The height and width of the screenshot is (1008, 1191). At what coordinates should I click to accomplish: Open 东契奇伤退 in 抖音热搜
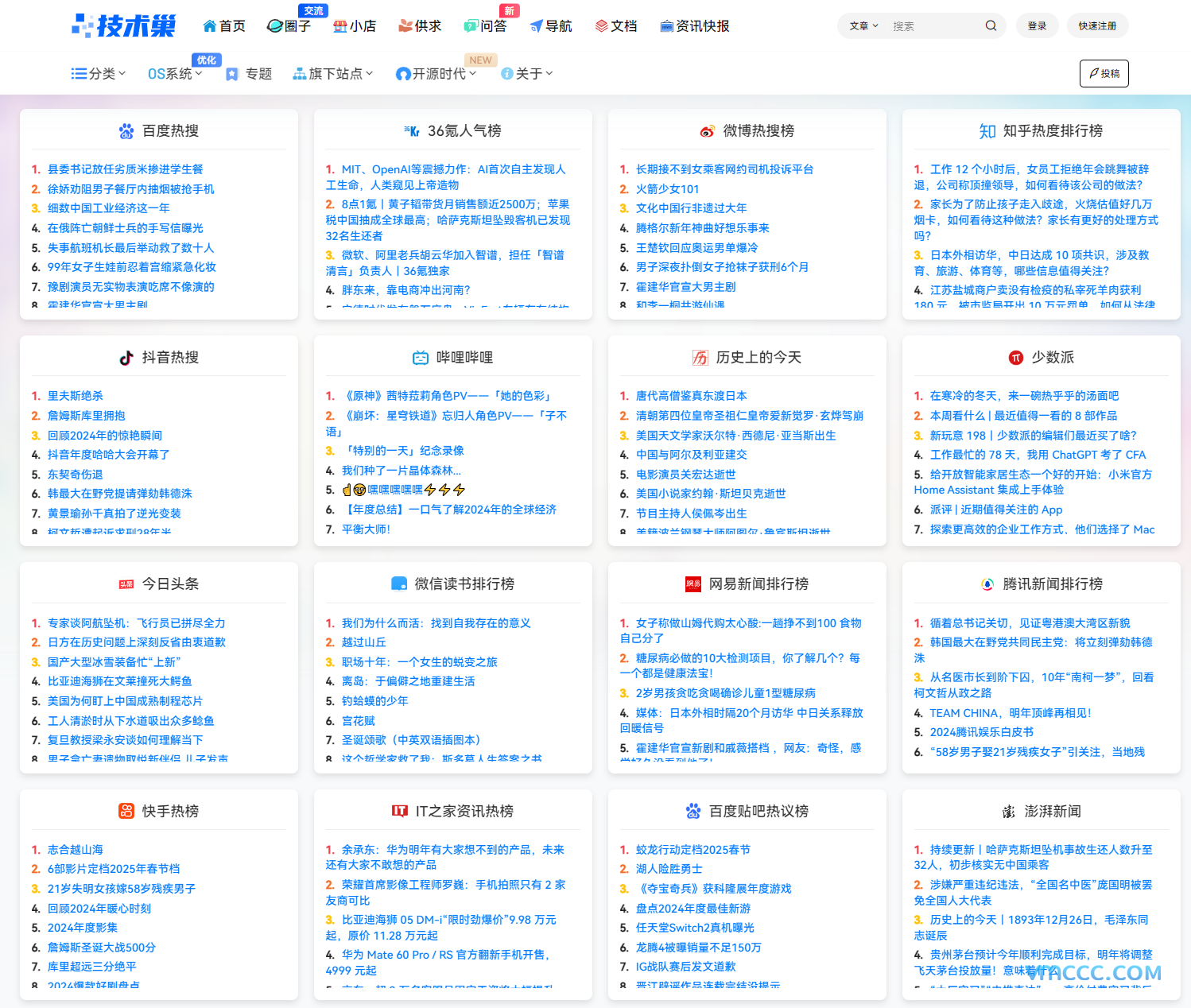point(76,475)
